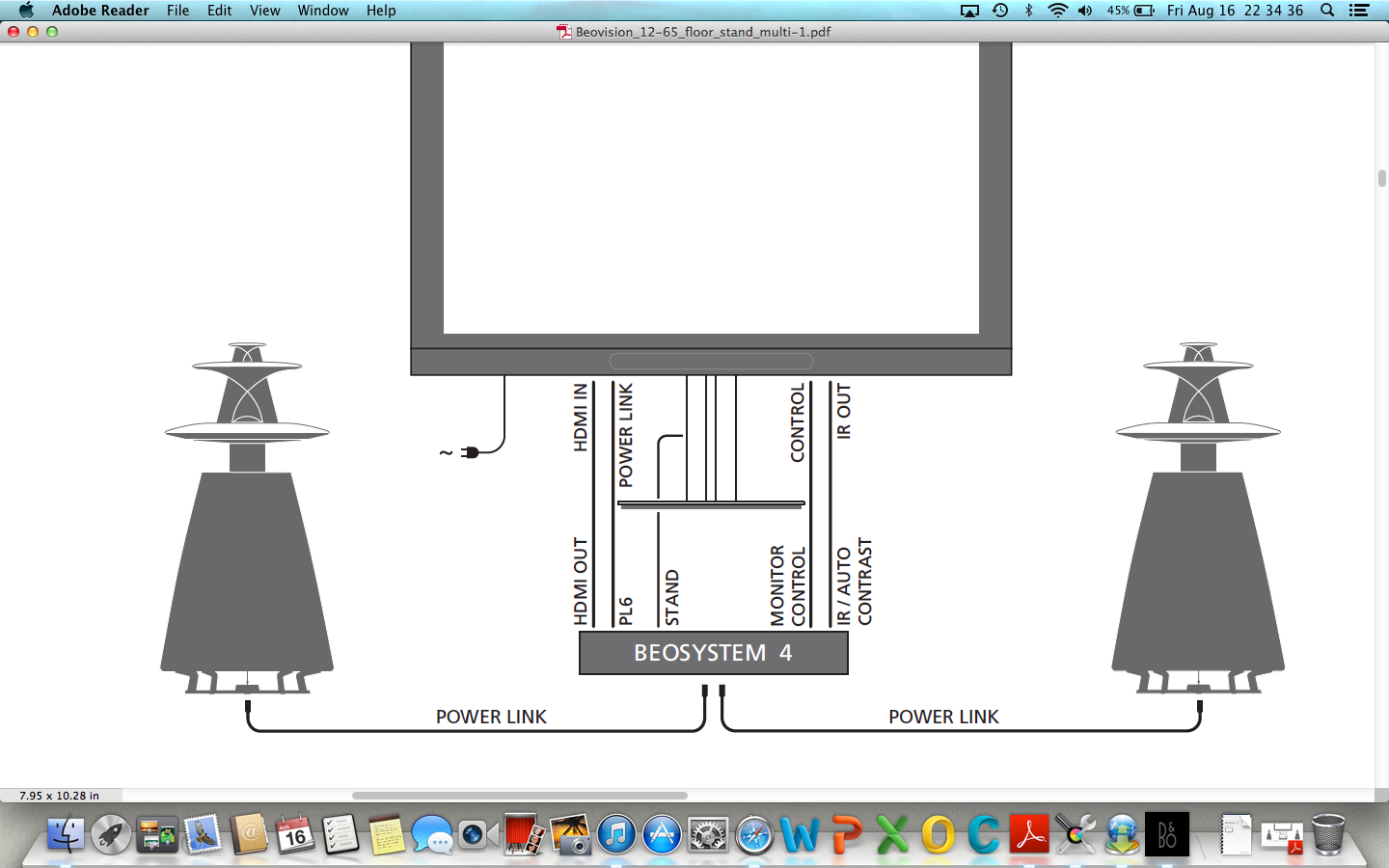Image resolution: width=1389 pixels, height=868 pixels.
Task: Open Calendar icon showing 16
Action: pyautogui.click(x=295, y=834)
